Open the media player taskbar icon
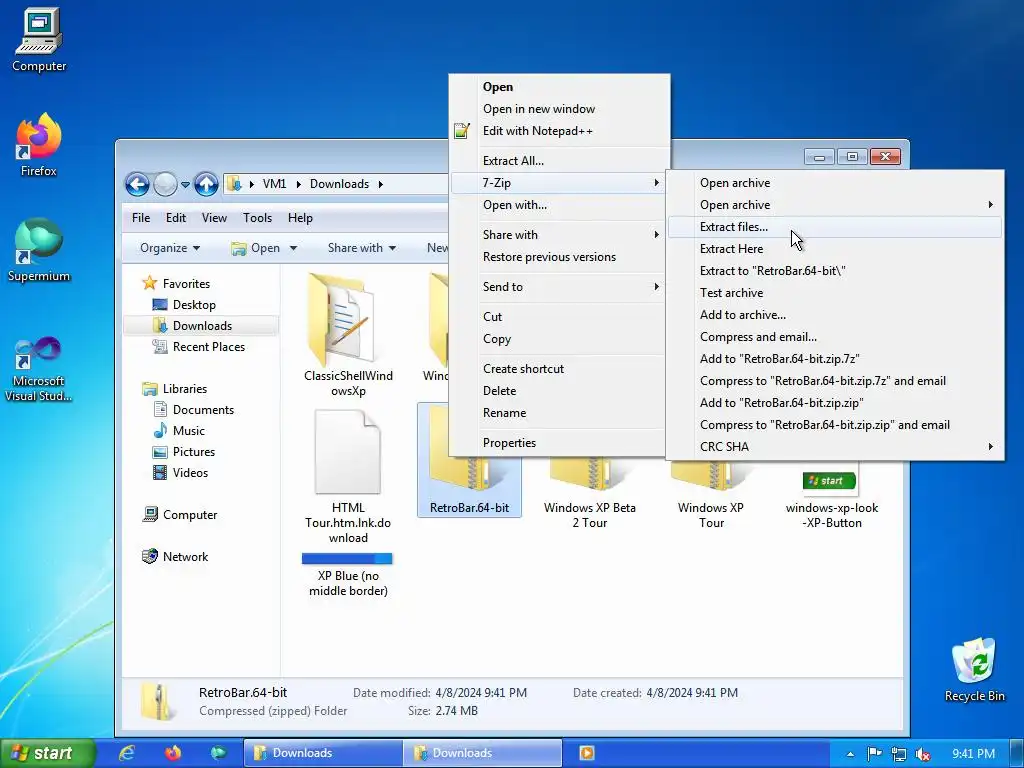 click(x=586, y=753)
